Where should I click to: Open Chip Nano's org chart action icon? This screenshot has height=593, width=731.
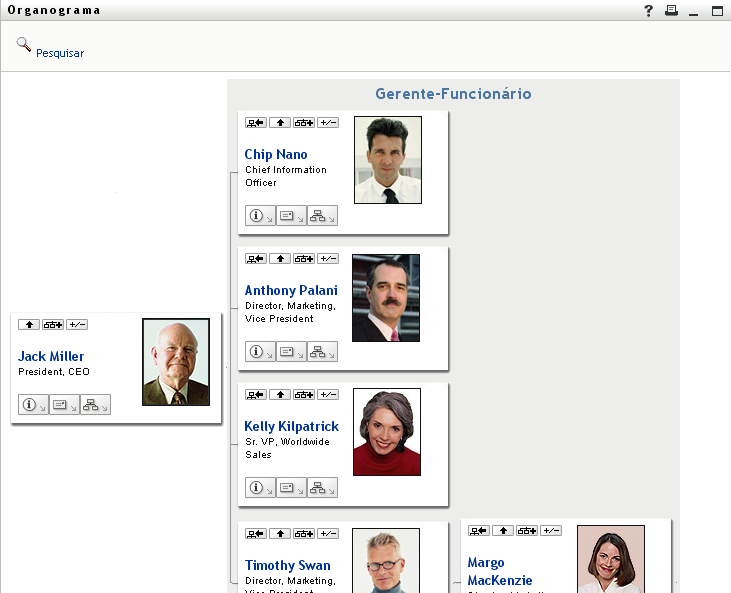pos(322,216)
